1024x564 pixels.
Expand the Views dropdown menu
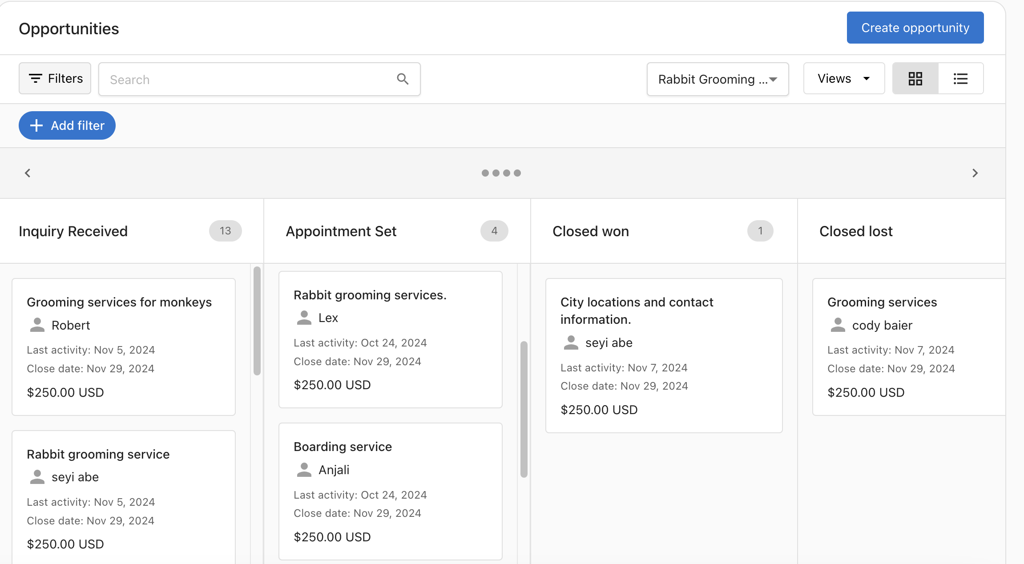(x=843, y=79)
